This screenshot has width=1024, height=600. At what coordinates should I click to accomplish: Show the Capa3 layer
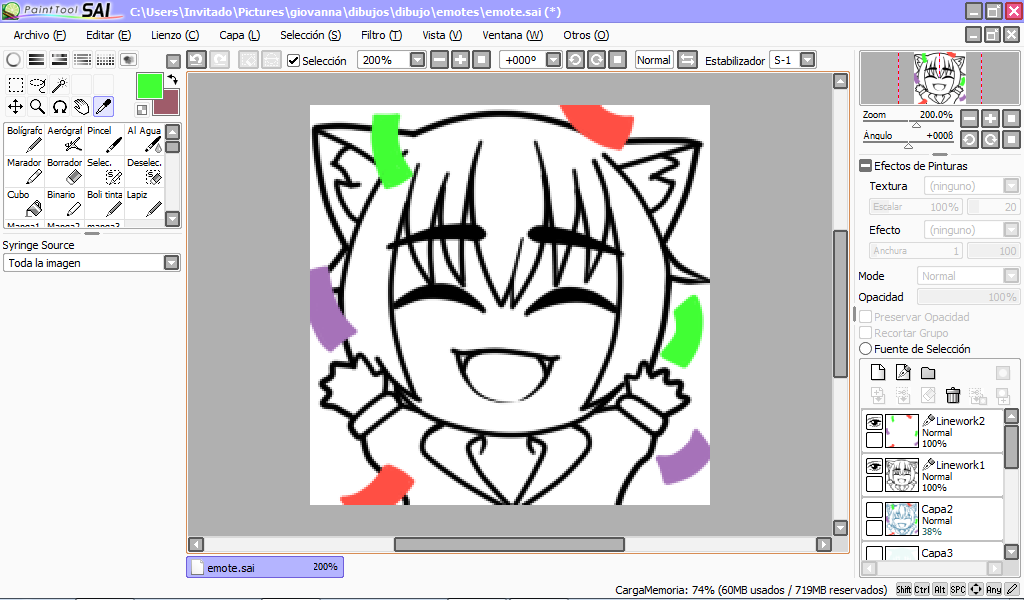874,554
